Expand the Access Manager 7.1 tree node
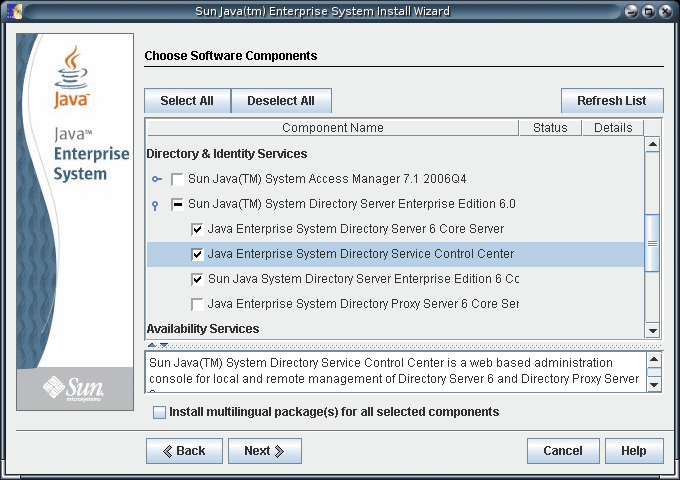680x480 pixels. [x=157, y=179]
